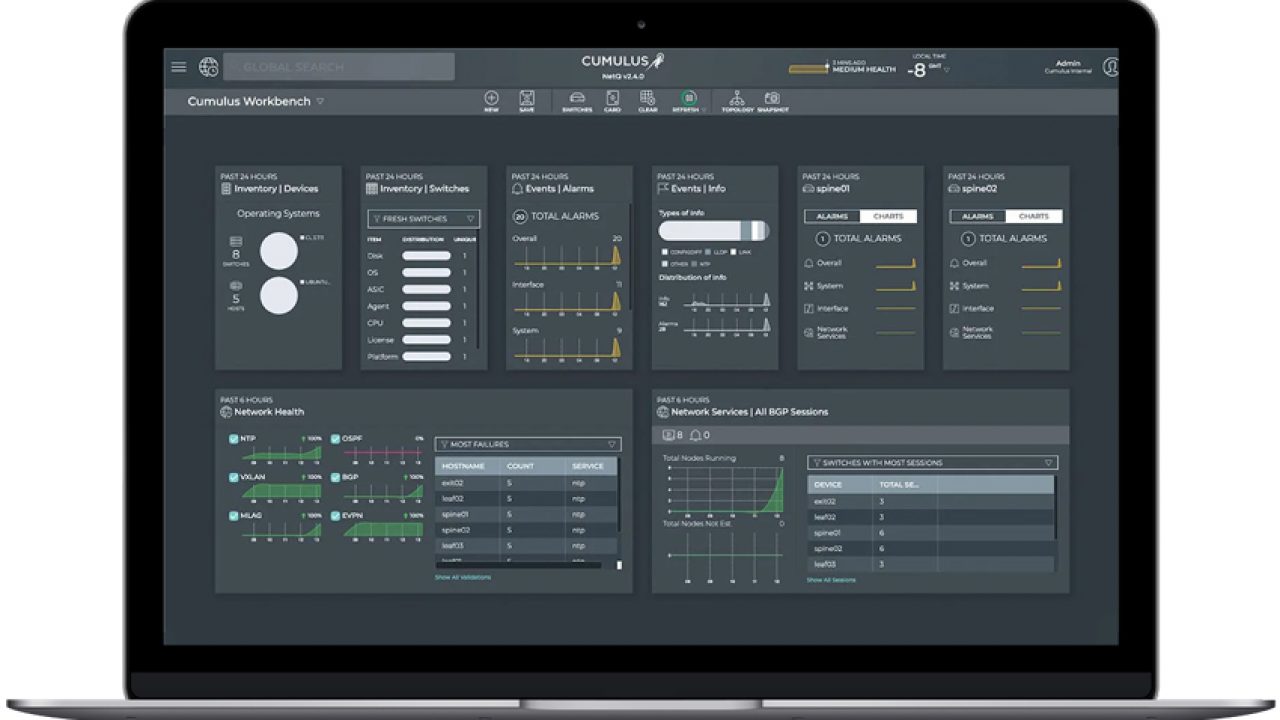Image resolution: width=1280 pixels, height=720 pixels.
Task: Toggle the OSPF checkbox
Action: 336,439
